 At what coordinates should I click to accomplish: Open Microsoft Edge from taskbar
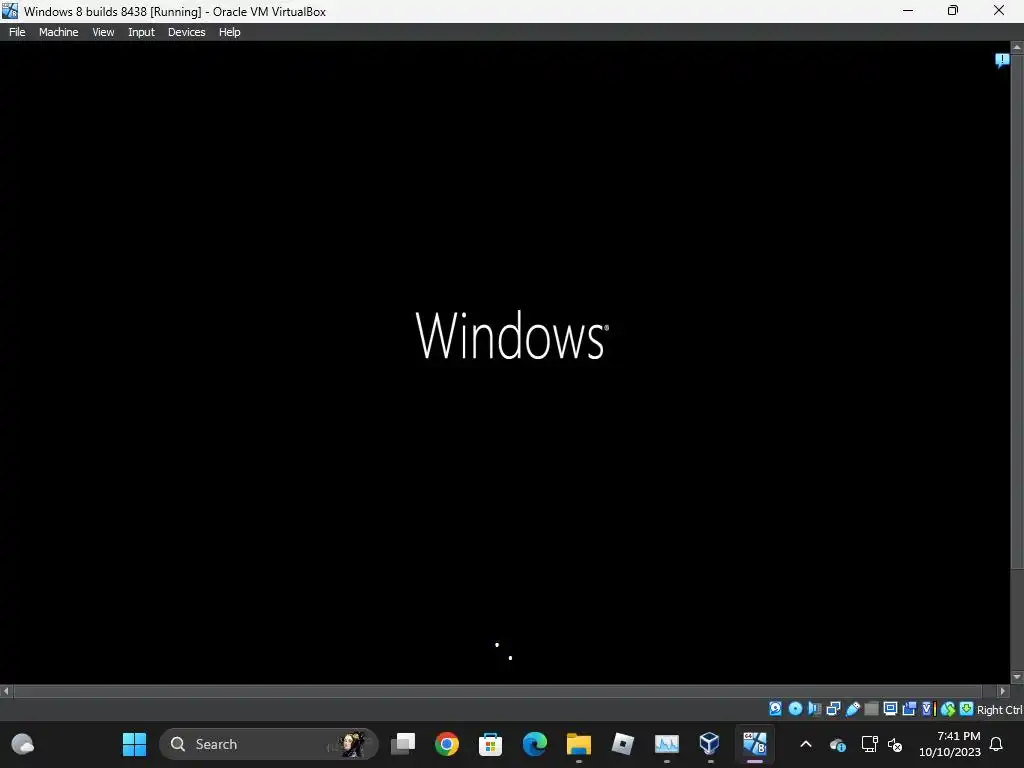click(x=534, y=744)
